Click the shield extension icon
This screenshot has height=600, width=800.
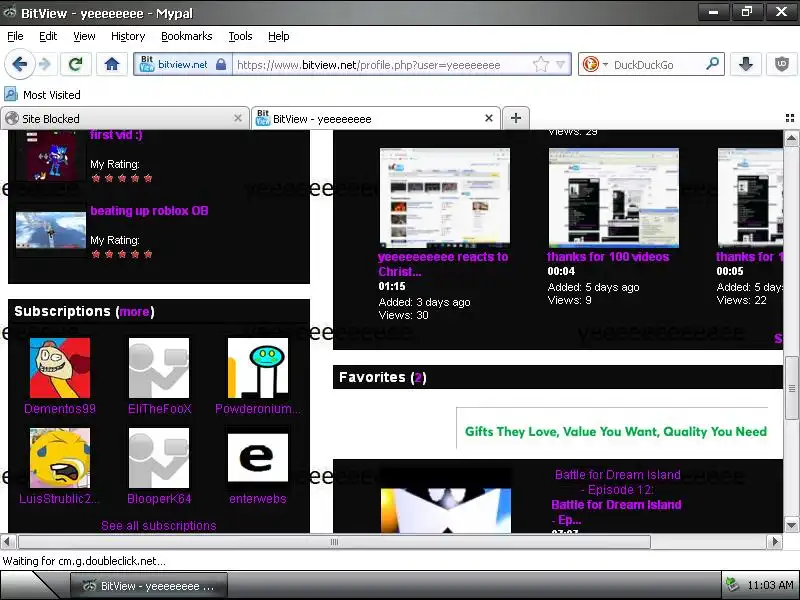coord(782,64)
